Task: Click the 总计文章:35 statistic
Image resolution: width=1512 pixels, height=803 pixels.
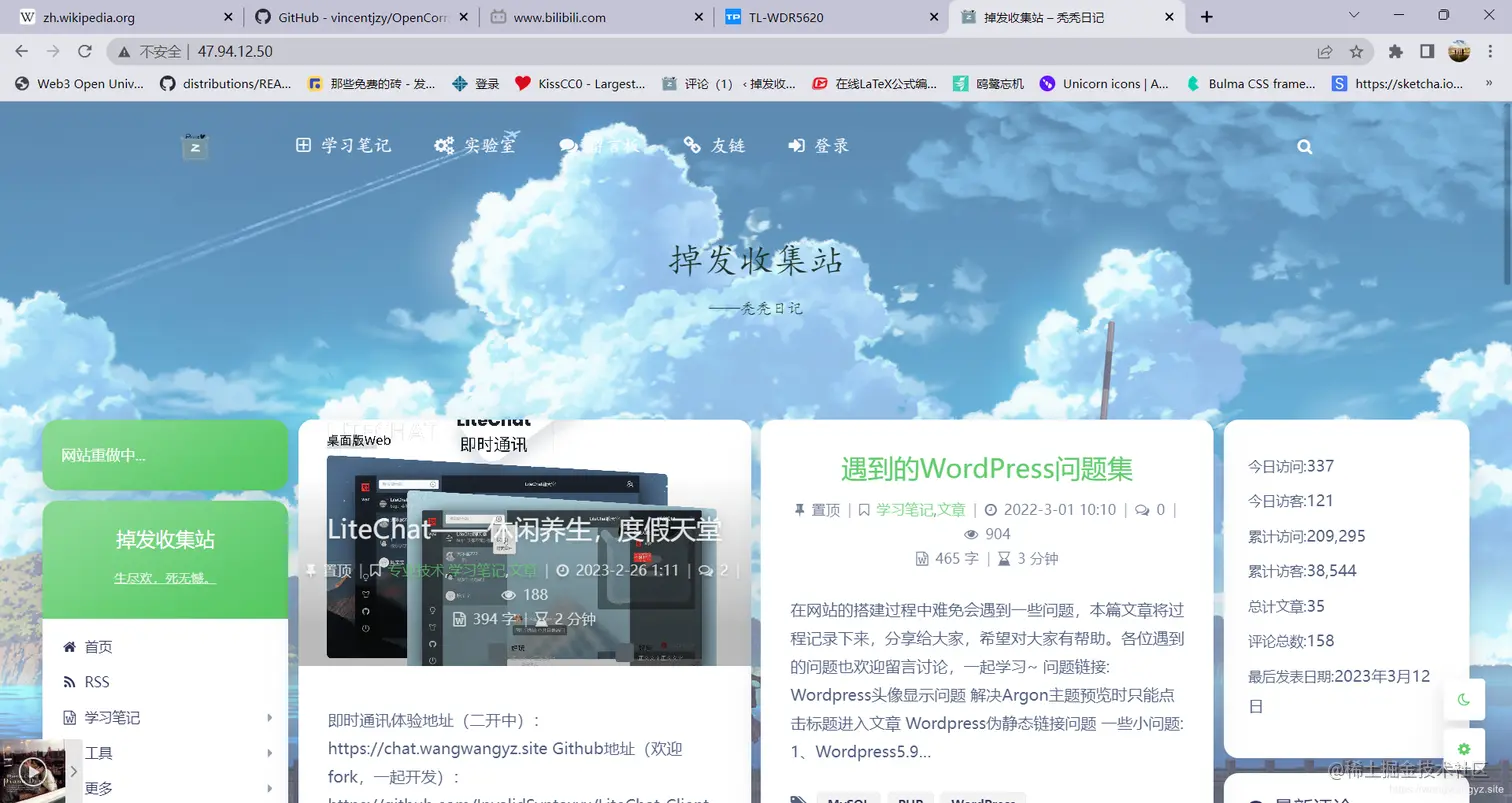Action: (1286, 606)
